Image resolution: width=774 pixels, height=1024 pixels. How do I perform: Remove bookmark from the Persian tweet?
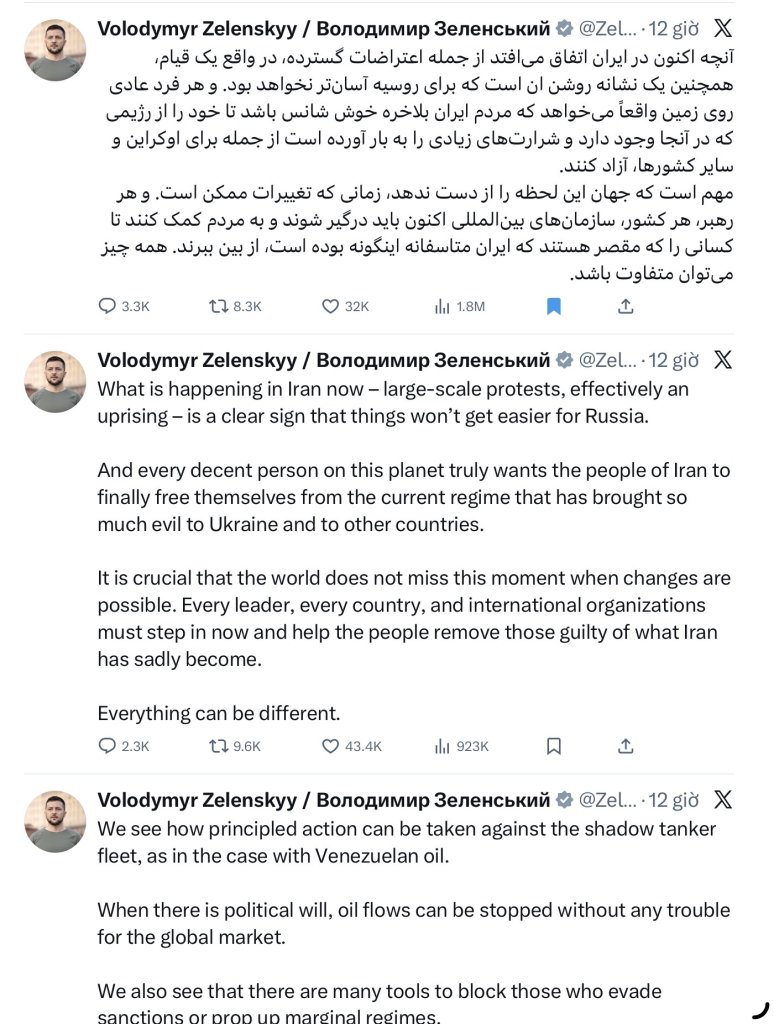point(554,307)
